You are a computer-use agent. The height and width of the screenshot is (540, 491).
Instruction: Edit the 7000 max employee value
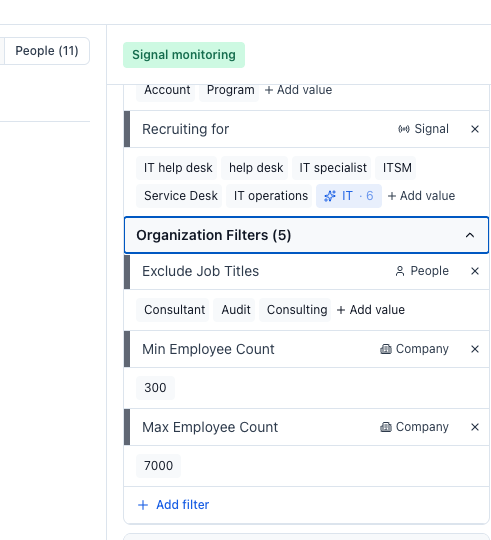(x=158, y=466)
